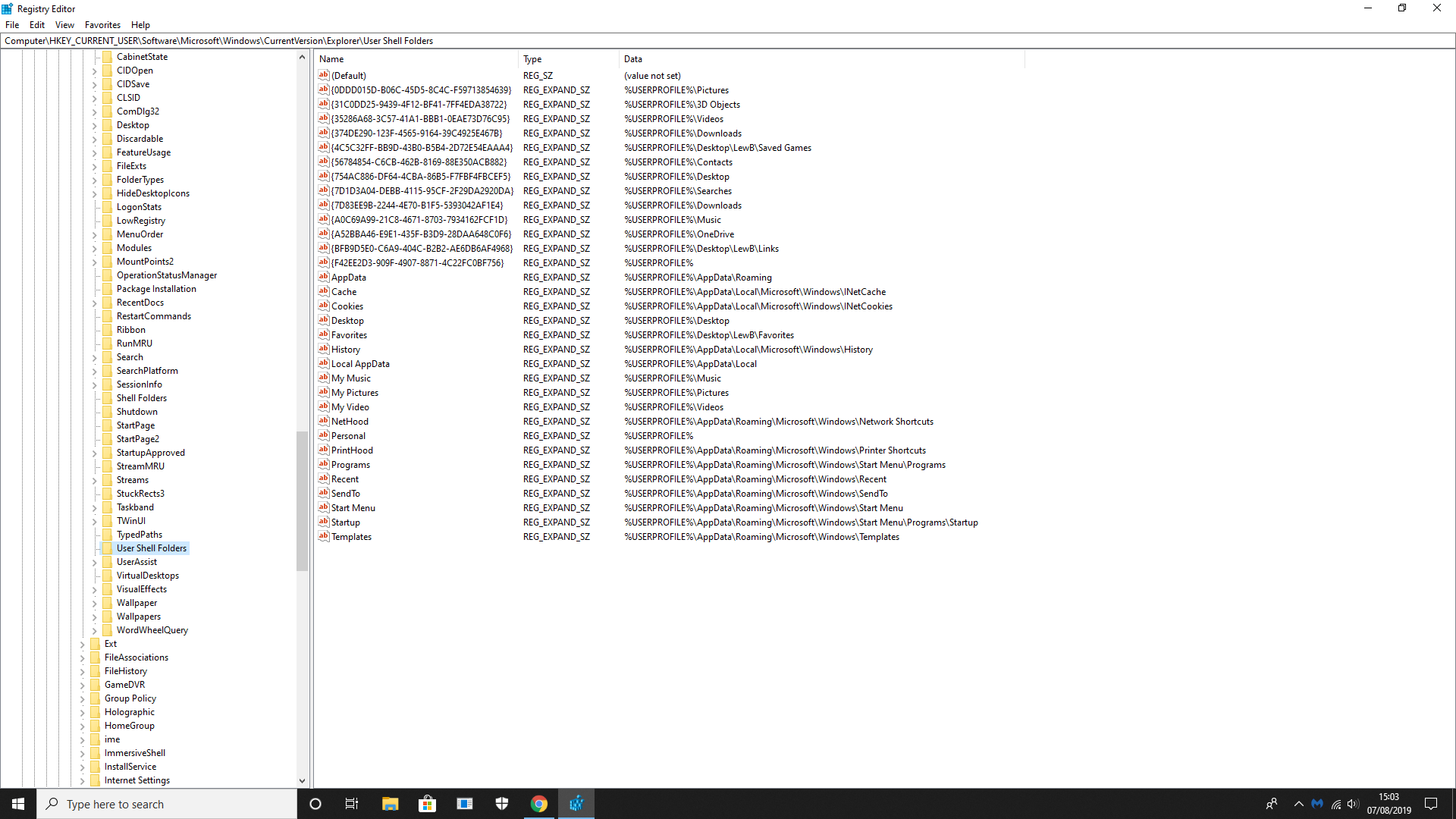This screenshot has height=819, width=1456.
Task: Select the VisualEffects key in the tree
Action: [142, 589]
